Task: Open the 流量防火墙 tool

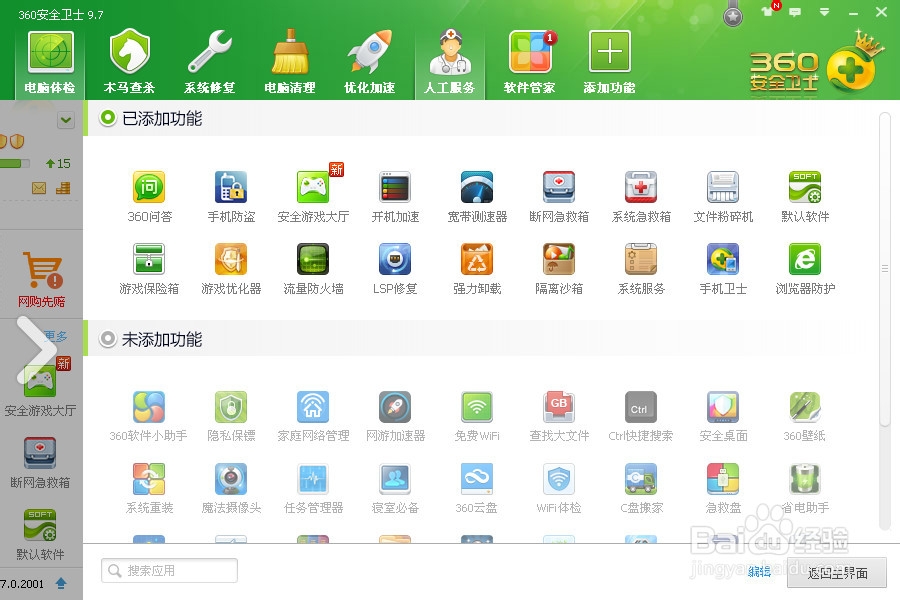Action: [313, 269]
